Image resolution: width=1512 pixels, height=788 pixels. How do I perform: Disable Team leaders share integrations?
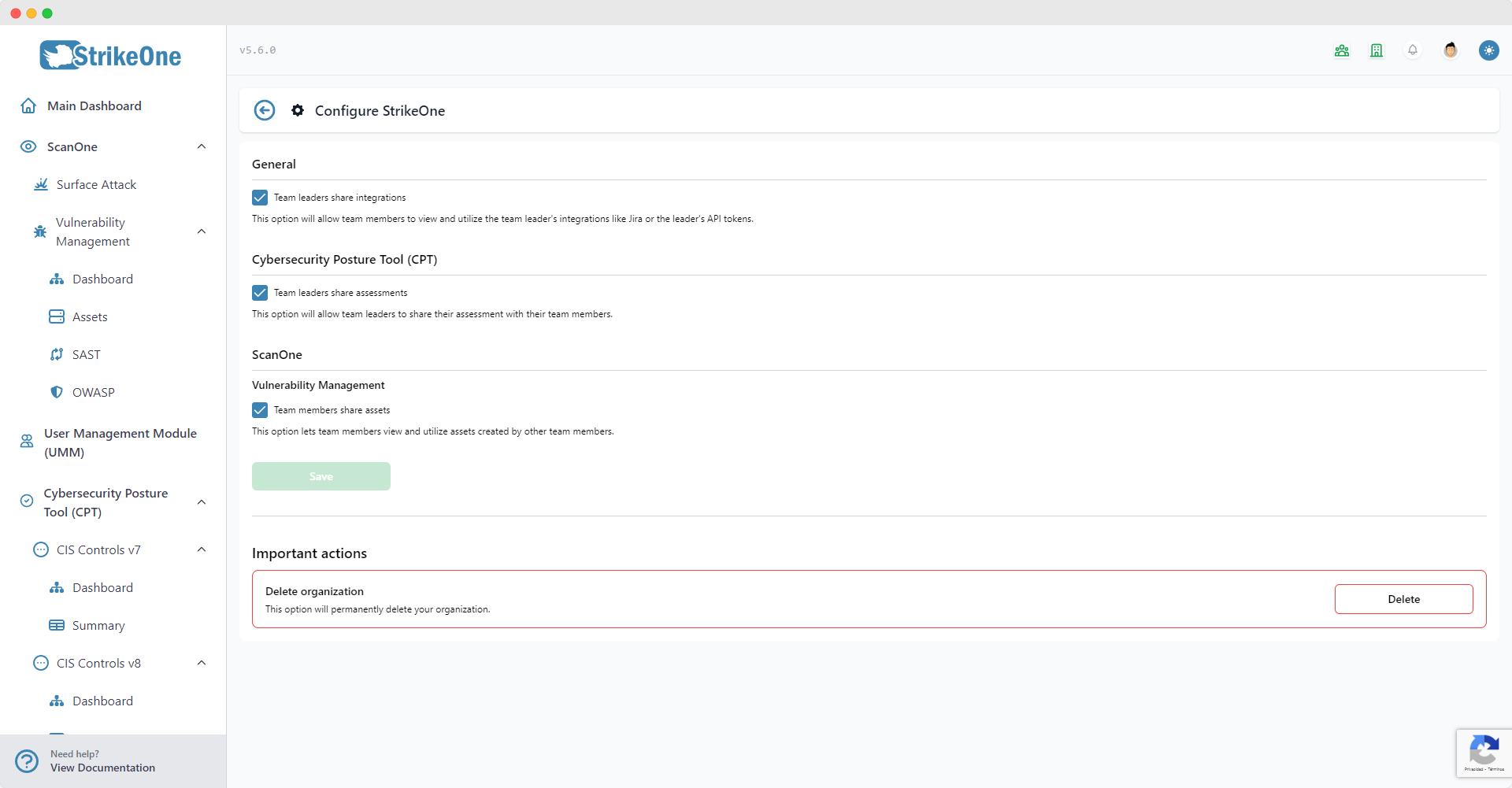pyautogui.click(x=260, y=197)
